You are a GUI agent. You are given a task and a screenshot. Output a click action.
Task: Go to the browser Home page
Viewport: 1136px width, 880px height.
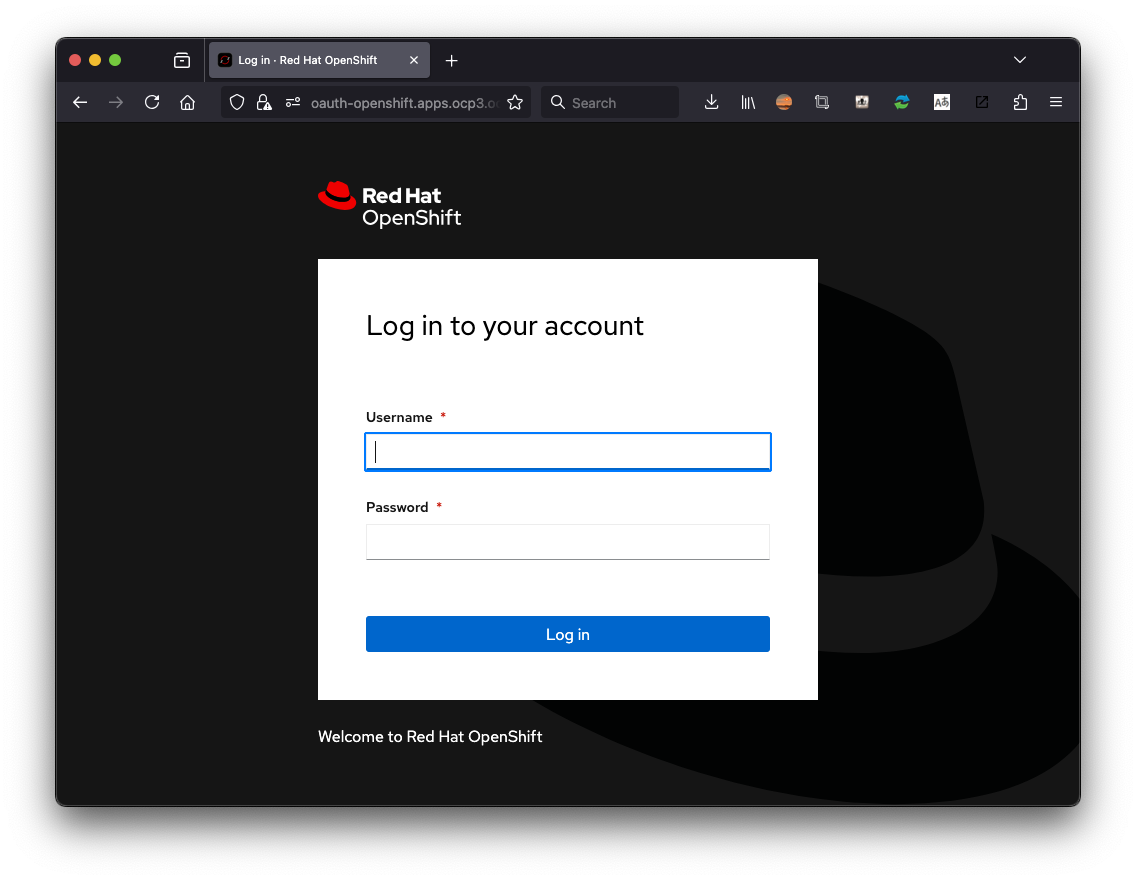point(188,103)
